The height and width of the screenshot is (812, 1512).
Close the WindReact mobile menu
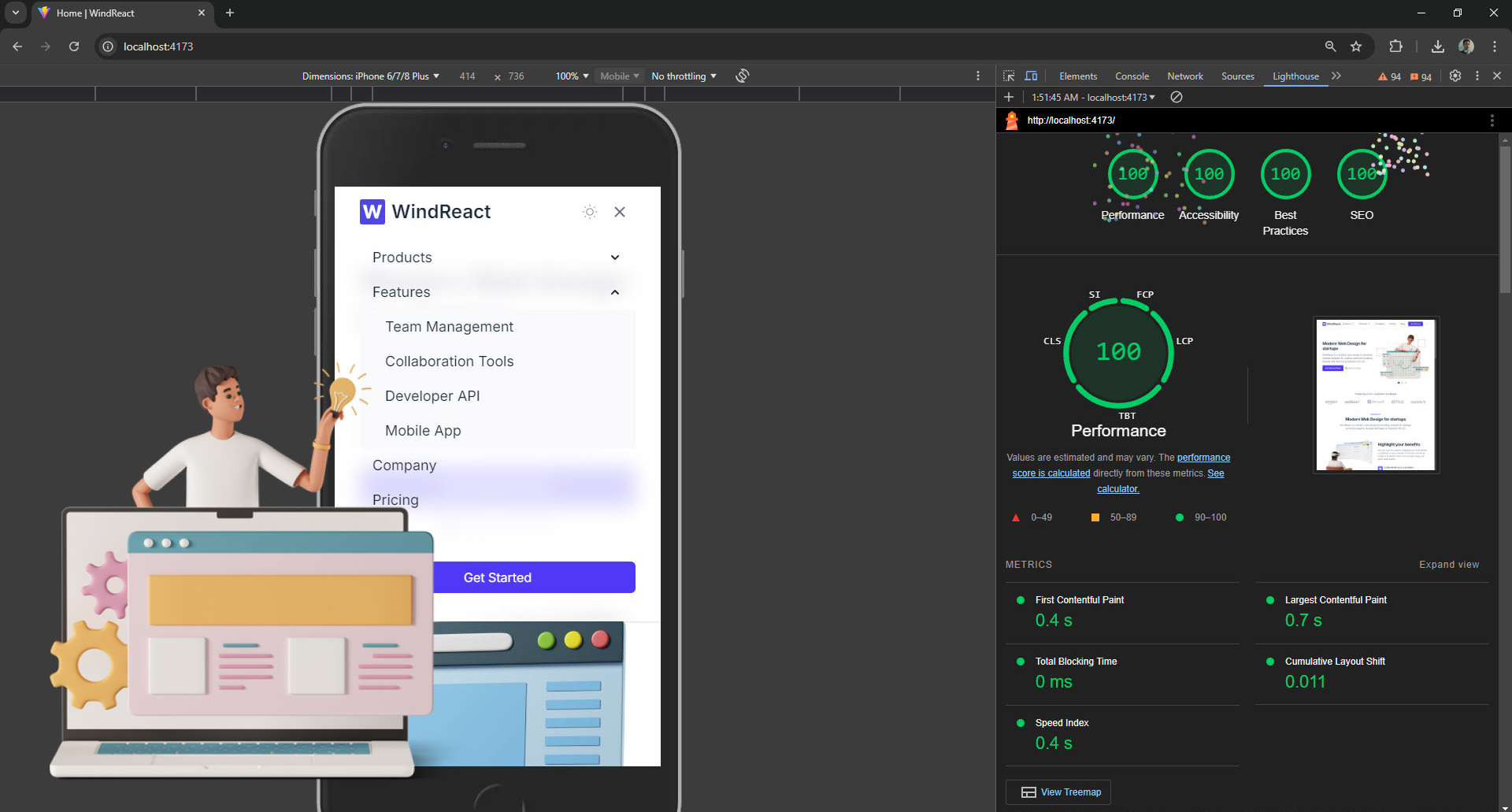coord(620,212)
